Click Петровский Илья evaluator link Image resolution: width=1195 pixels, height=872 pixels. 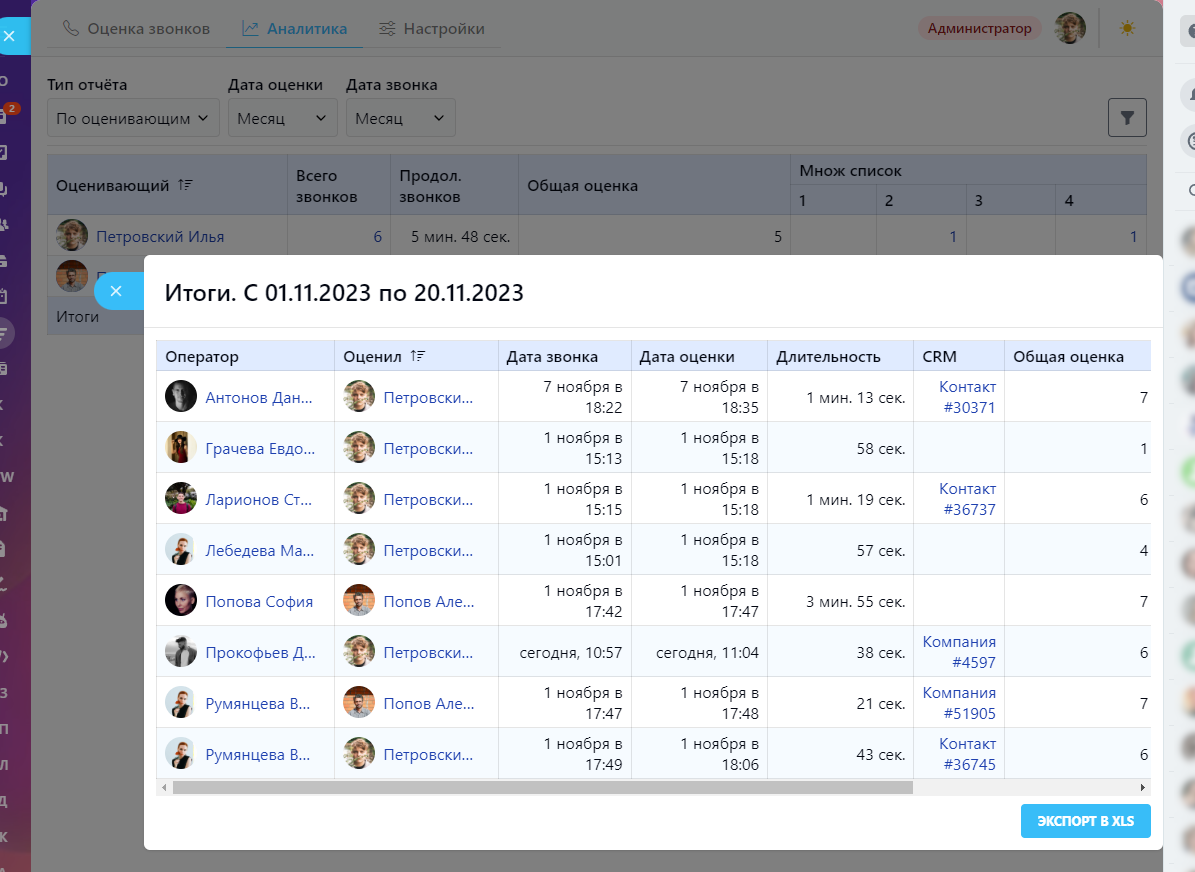(x=160, y=237)
